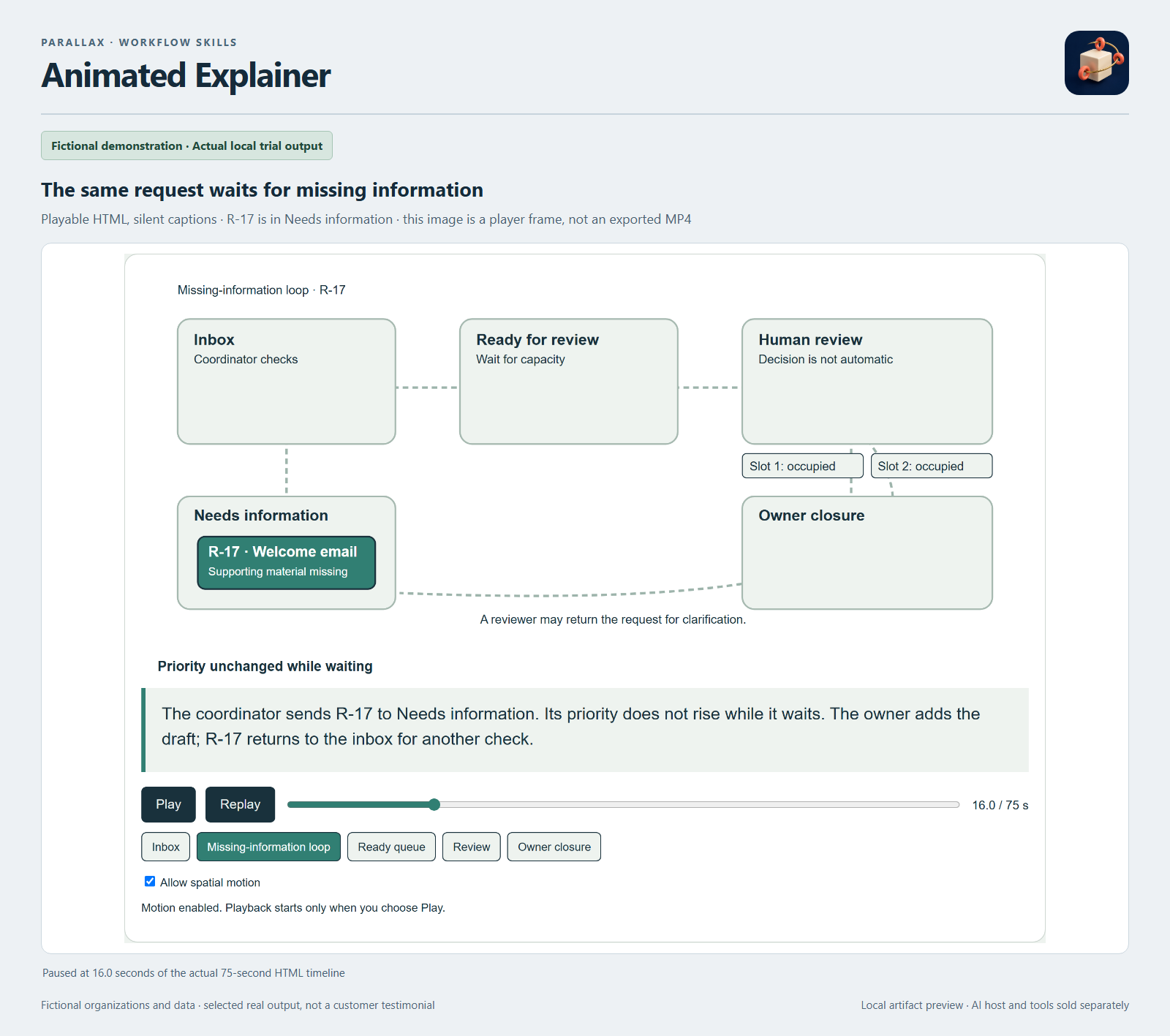Click the 'Local artifact preview' footer text
Image resolution: width=1170 pixels, height=1036 pixels.
[994, 1005]
